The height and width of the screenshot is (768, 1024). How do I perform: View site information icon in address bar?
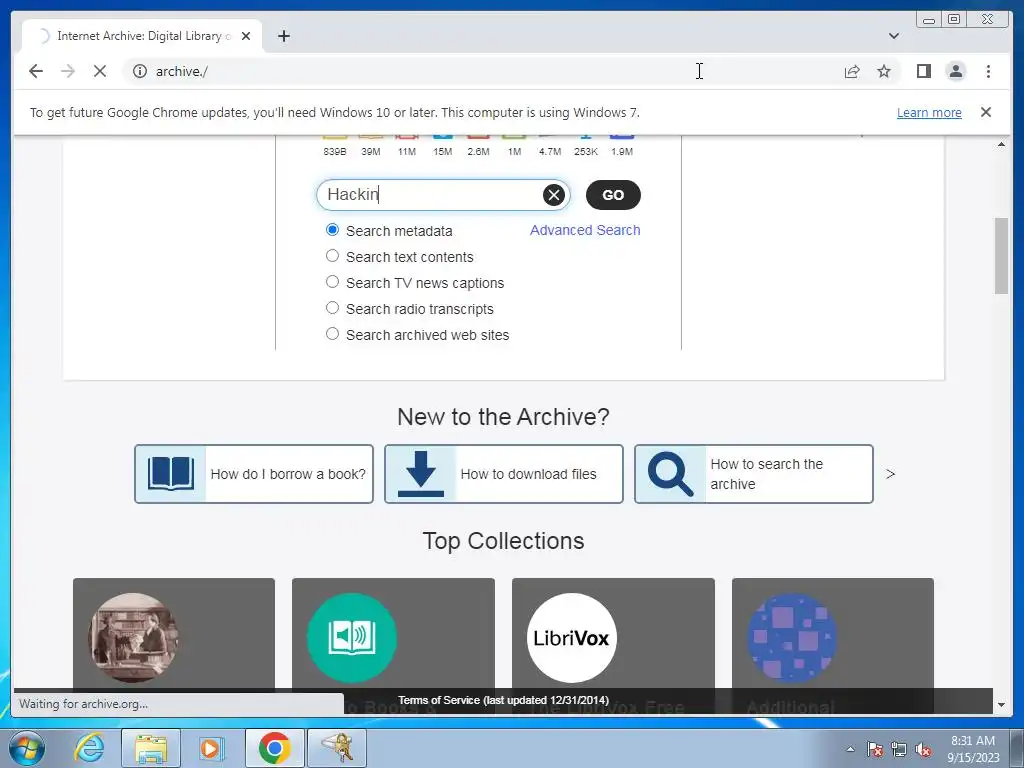pyautogui.click(x=140, y=71)
